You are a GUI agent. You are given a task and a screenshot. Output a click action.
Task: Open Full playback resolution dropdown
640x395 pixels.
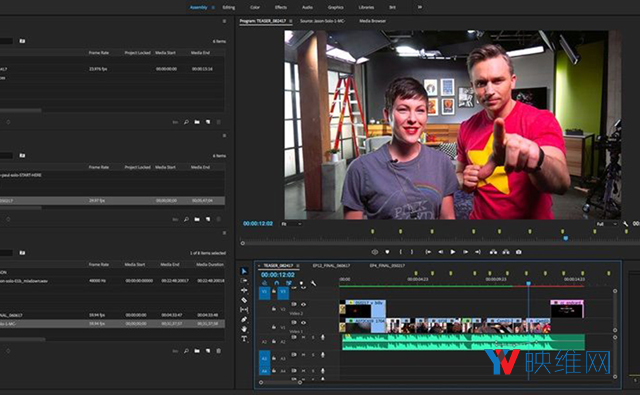tap(607, 224)
